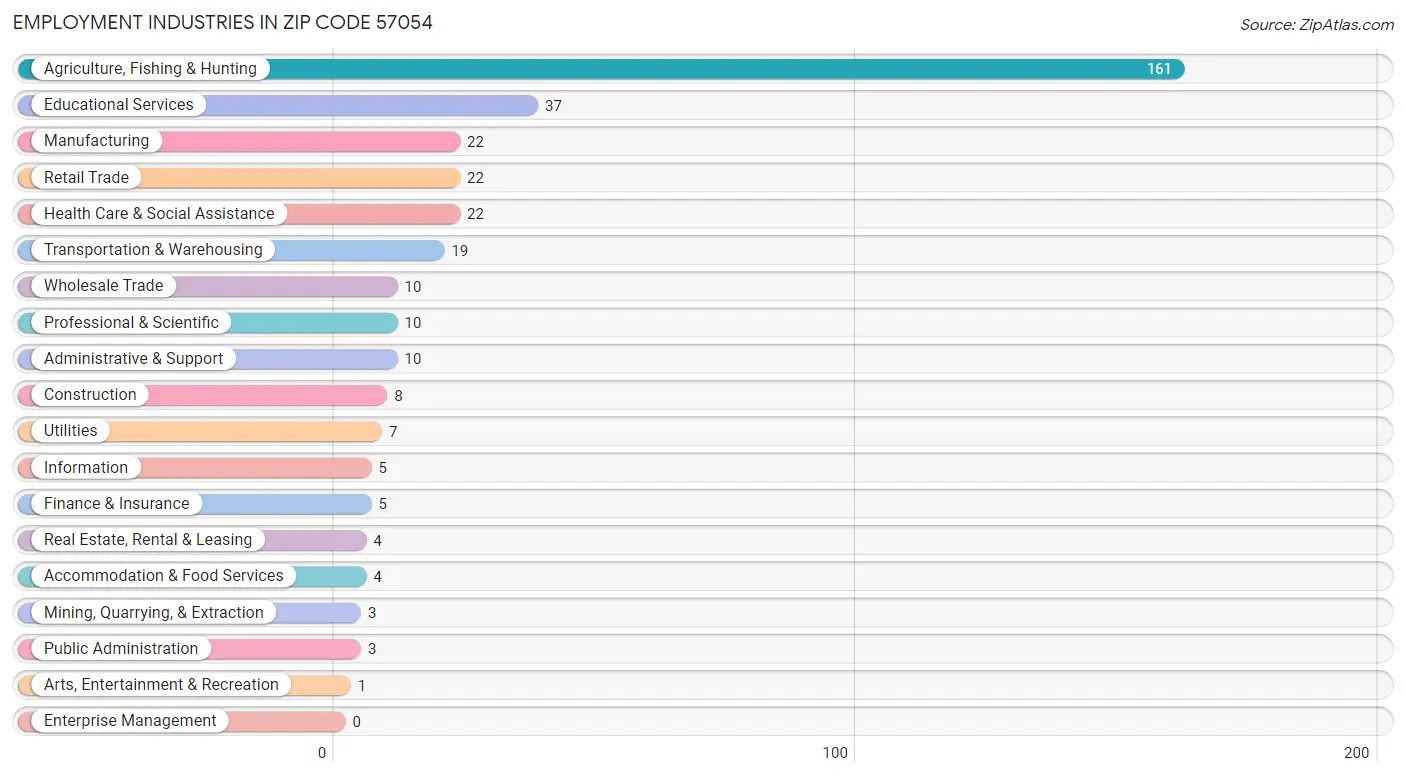1406x776 pixels.
Task: Click the 1 value beside Arts, Entertainment & Recreation
Action: click(362, 686)
